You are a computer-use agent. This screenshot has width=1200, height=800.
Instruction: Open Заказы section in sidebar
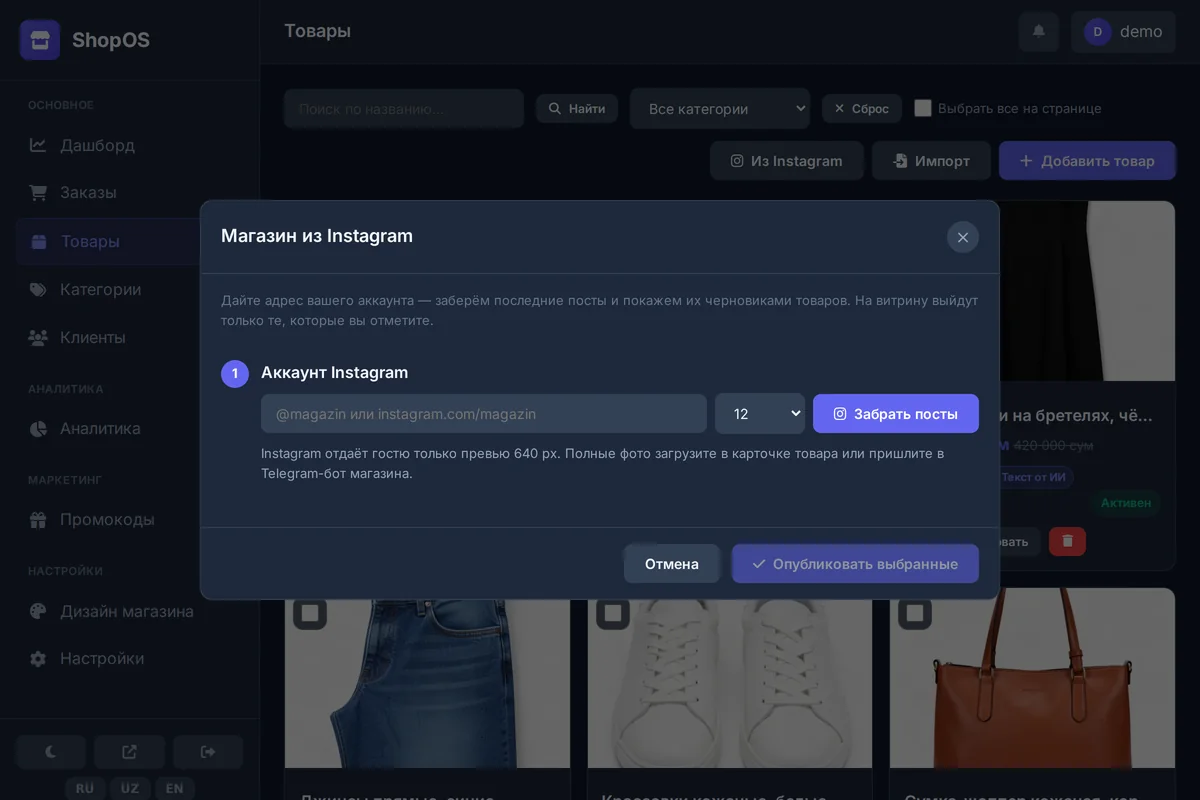pos(130,192)
